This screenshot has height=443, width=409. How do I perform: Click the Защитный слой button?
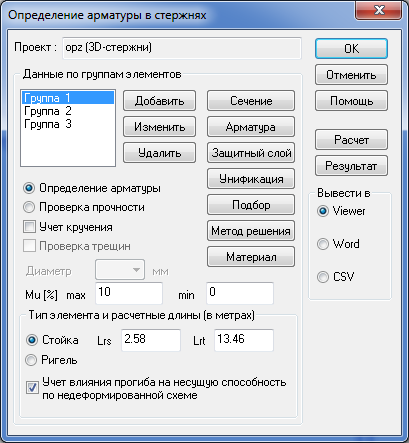251,153
